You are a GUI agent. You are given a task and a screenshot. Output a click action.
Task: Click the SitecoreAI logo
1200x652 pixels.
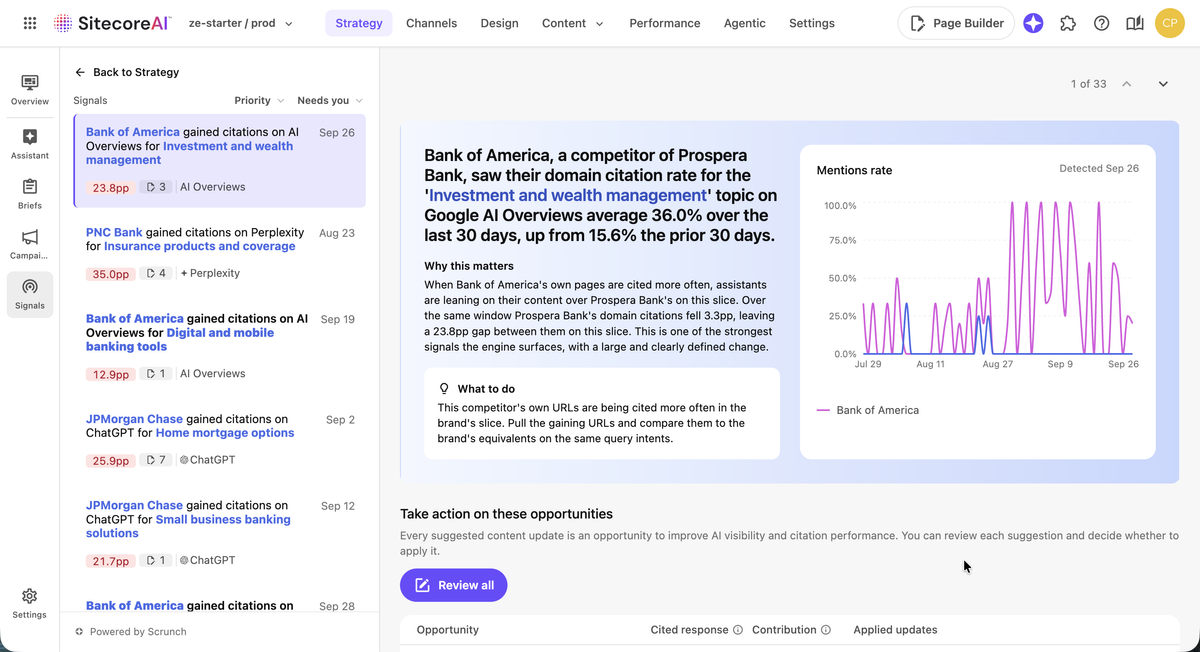pyautogui.click(x=112, y=23)
